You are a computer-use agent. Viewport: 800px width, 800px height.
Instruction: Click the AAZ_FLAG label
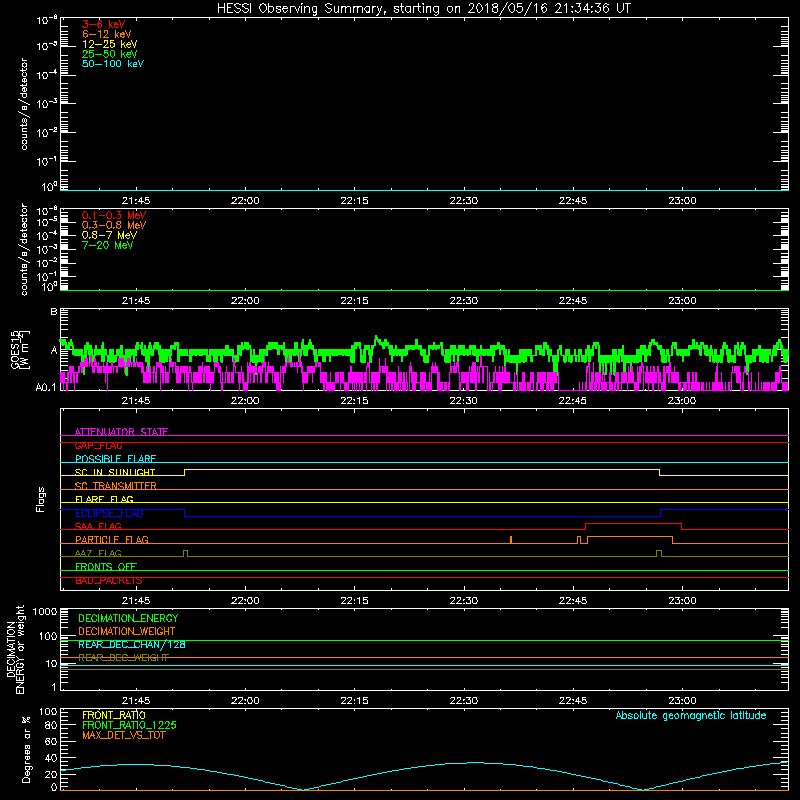click(x=98, y=553)
